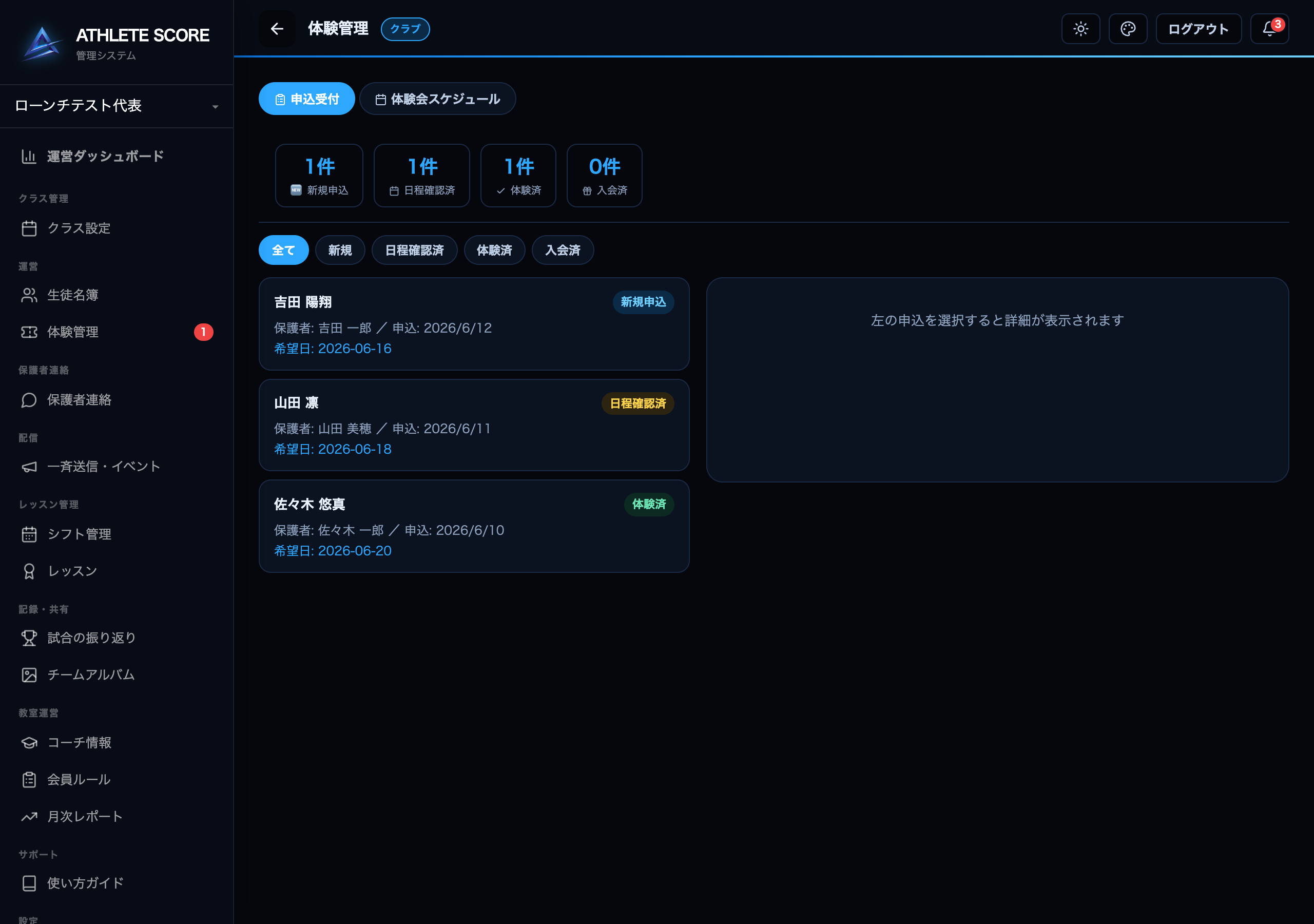1314x924 pixels.
Task: Select the 全て filter chip
Action: pos(283,250)
